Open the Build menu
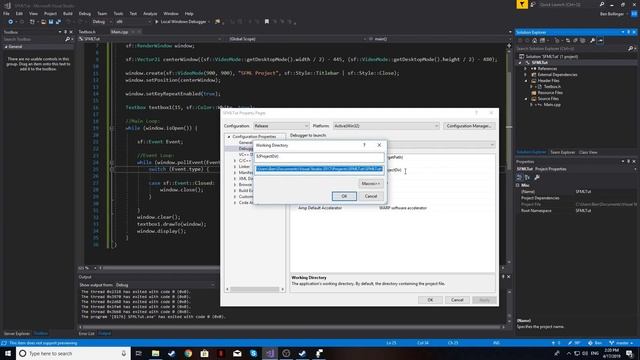The height and width of the screenshot is (360, 640). pyautogui.click(x=68, y=13)
